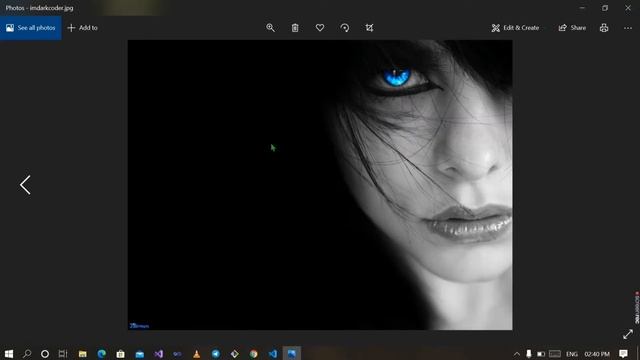Add photo to favorites with heart icon

point(320,28)
